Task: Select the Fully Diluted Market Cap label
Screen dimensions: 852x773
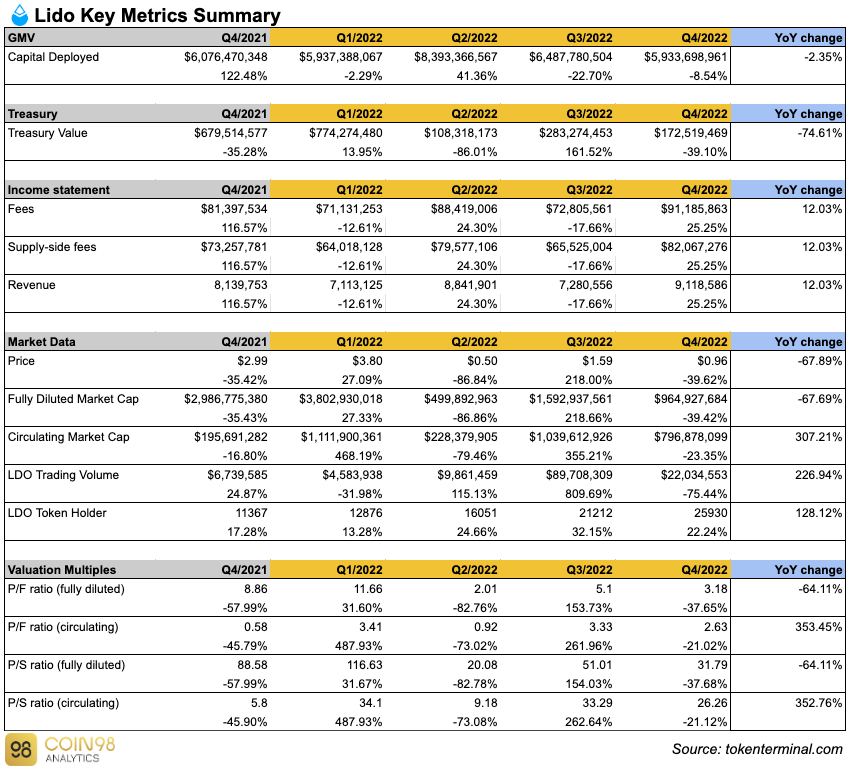Action: tap(73, 399)
